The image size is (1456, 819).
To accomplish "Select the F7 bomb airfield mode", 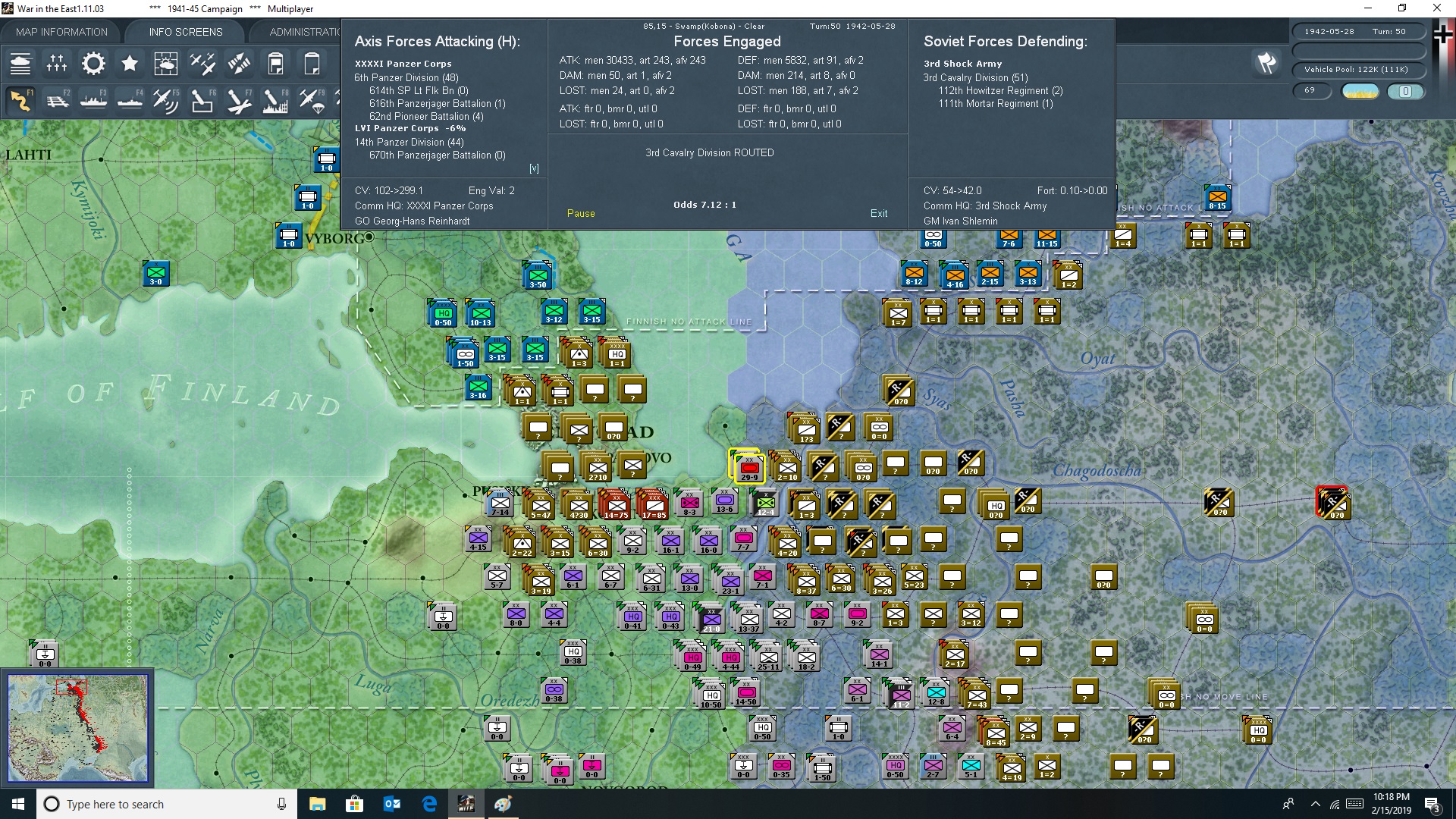I will (x=239, y=101).
